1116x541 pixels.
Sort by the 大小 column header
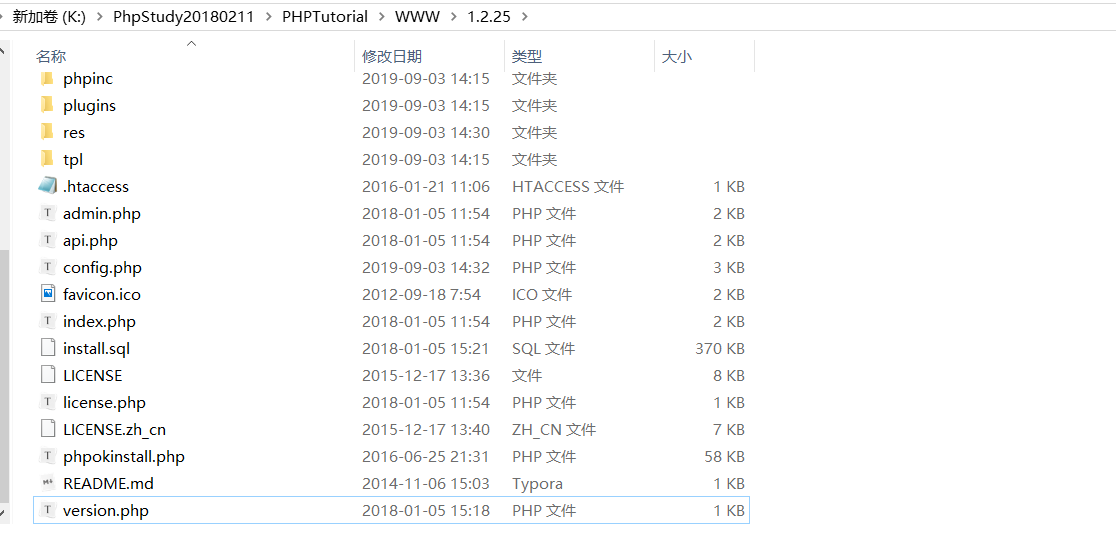click(x=676, y=57)
